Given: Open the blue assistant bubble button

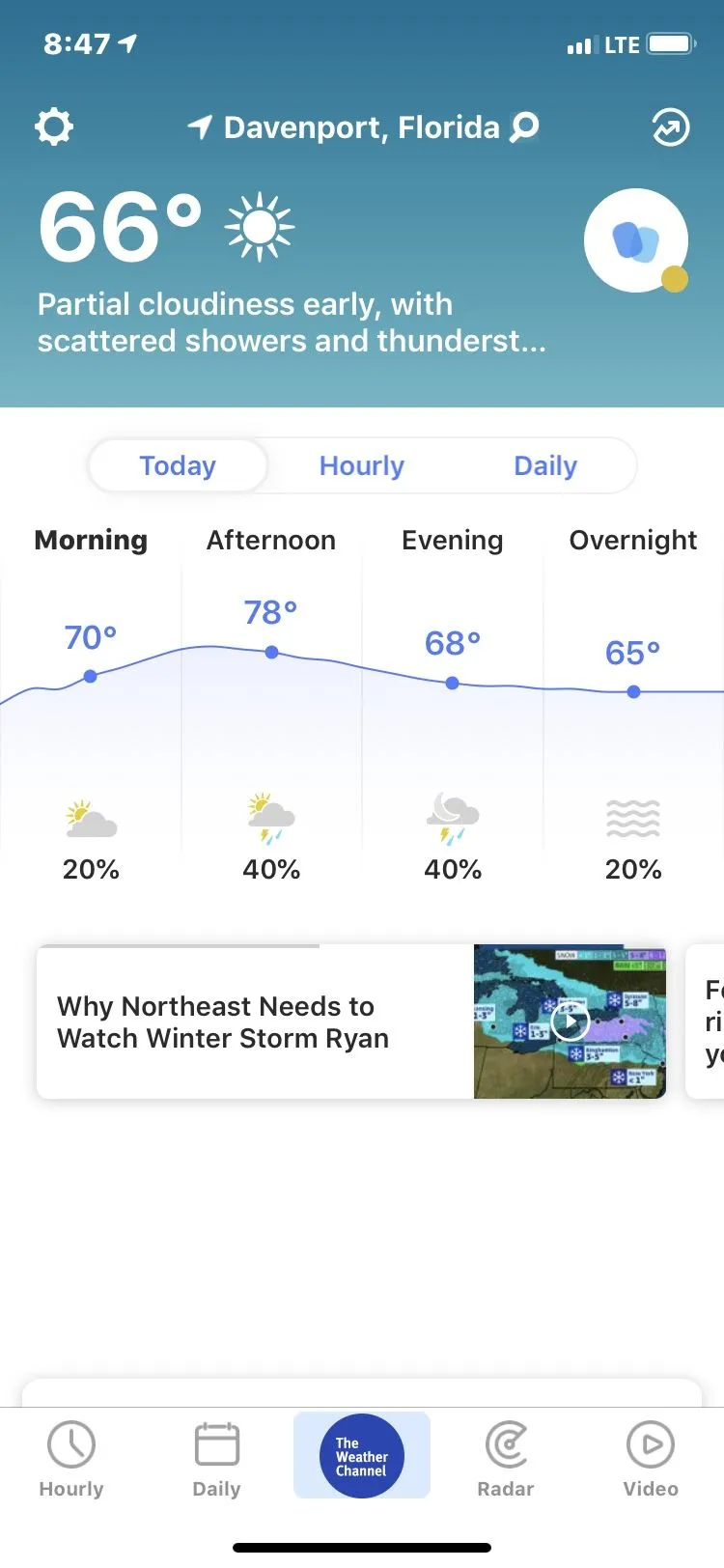Looking at the screenshot, I should [636, 240].
